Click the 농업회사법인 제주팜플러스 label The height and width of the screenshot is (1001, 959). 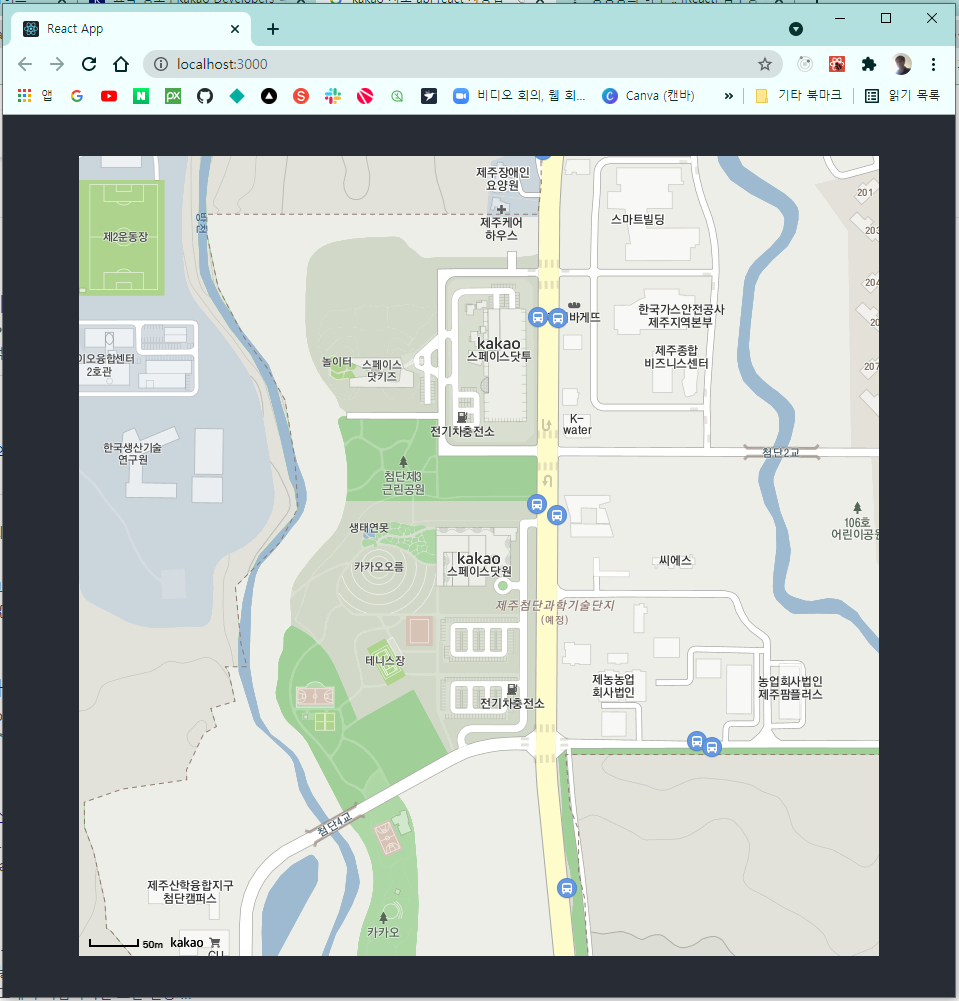point(790,688)
